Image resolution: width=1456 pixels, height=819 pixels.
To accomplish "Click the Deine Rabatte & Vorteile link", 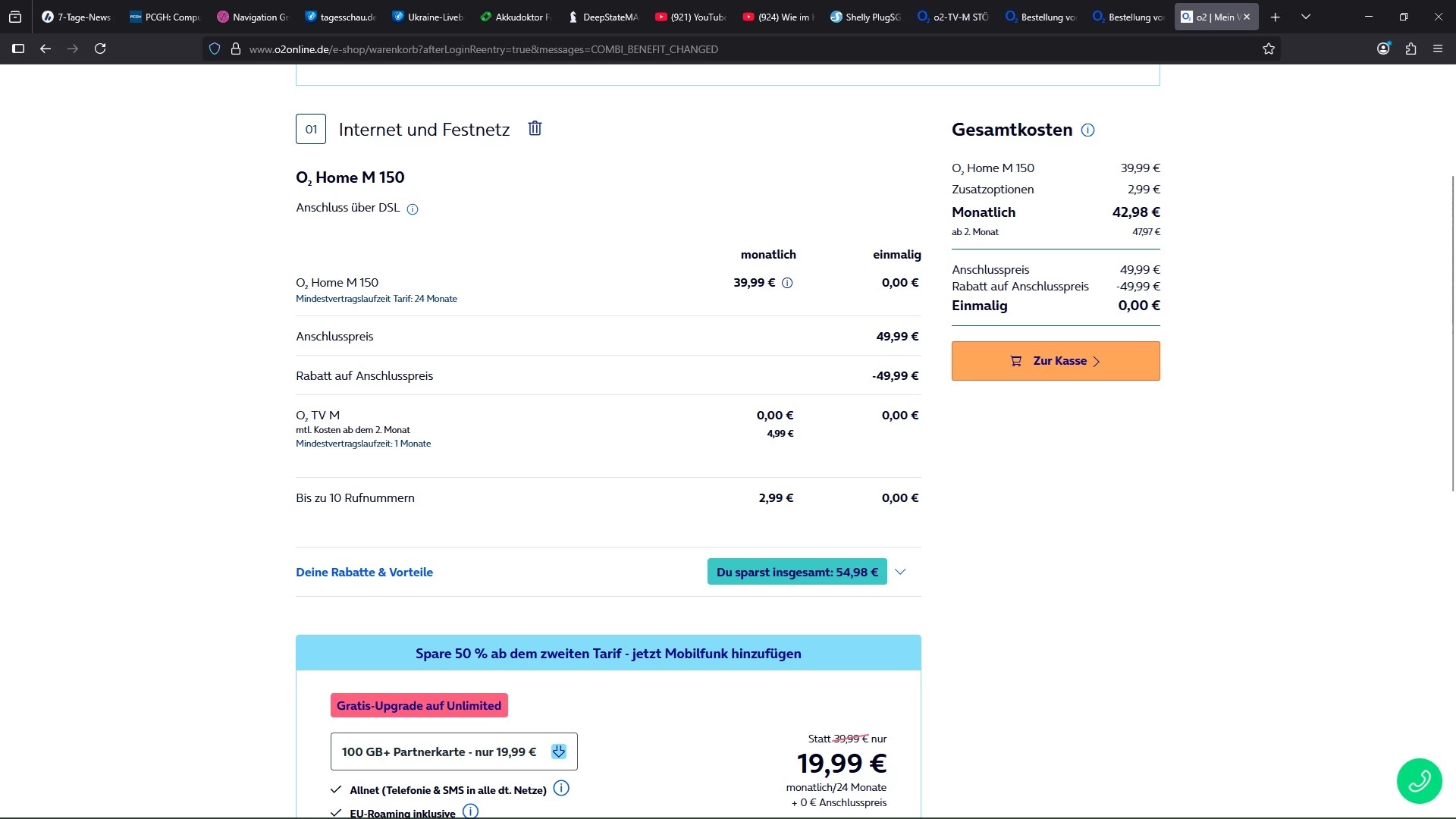I will coord(364,573).
